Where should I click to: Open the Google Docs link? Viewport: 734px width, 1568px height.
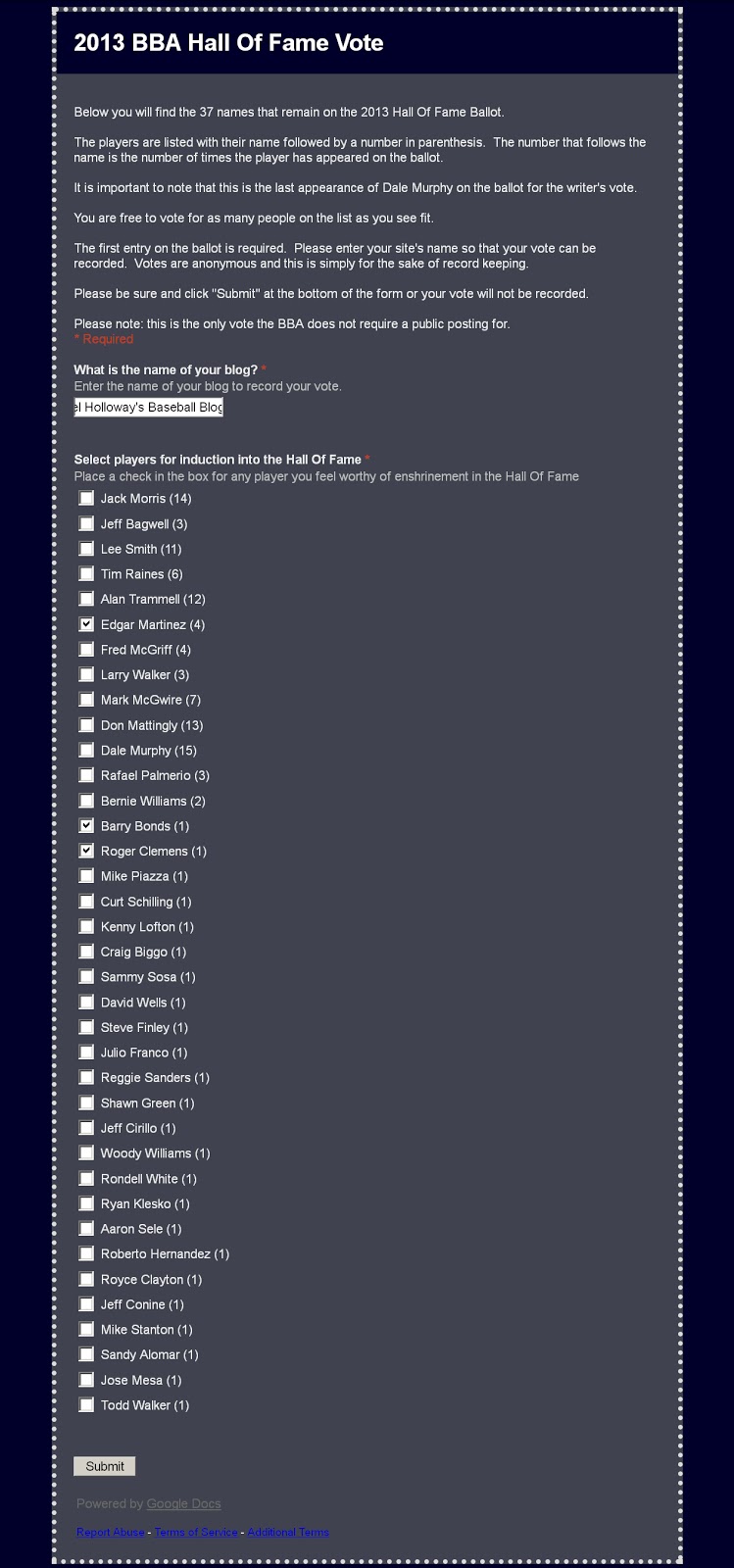tap(183, 1503)
